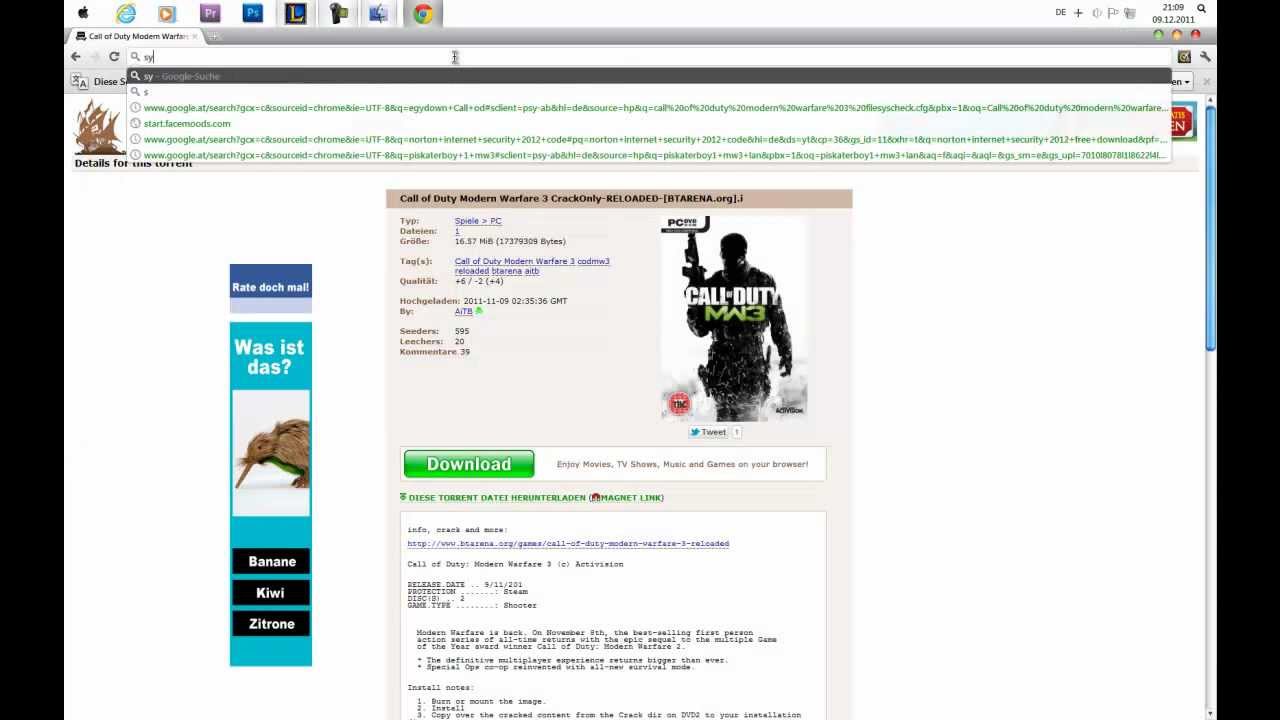Open the translate bar options dropdown

[x=1181, y=82]
